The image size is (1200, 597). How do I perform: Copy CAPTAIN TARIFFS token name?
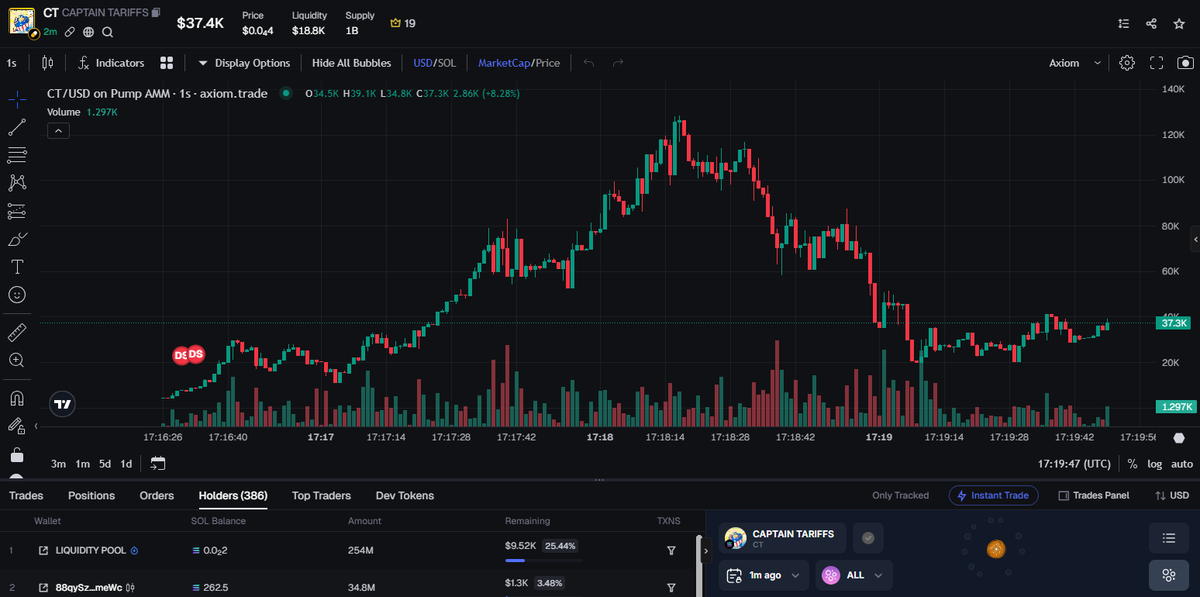(x=155, y=13)
